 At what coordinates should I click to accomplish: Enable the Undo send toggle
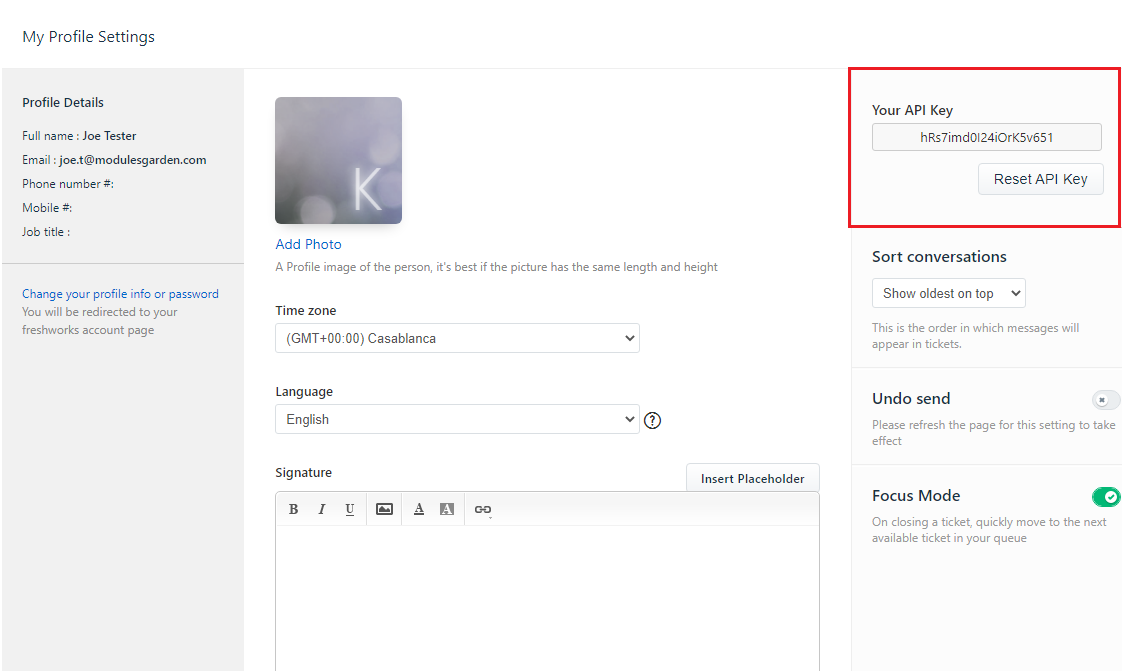pyautogui.click(x=1105, y=400)
